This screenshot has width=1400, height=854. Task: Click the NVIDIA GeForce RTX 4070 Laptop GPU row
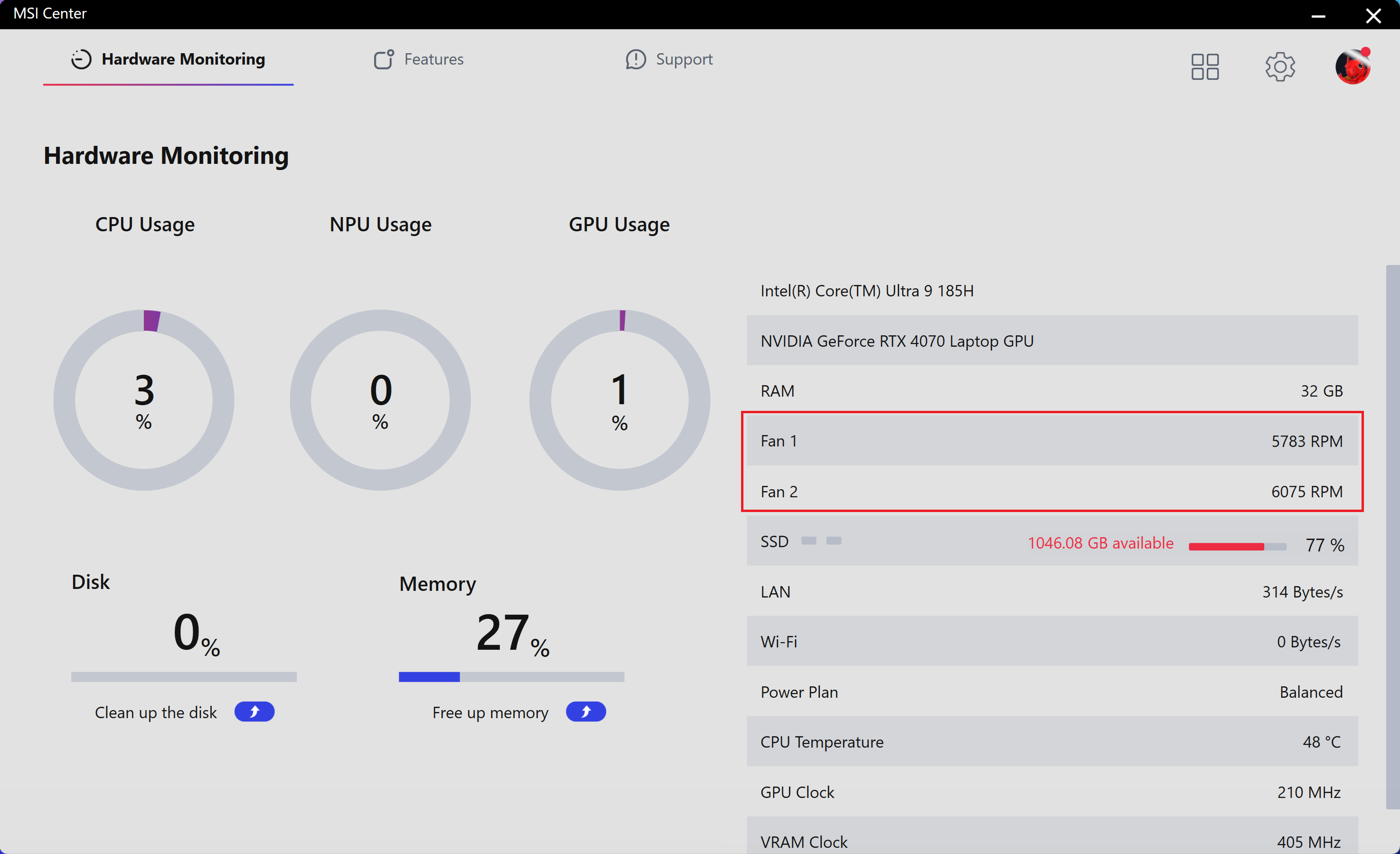[x=1052, y=341]
